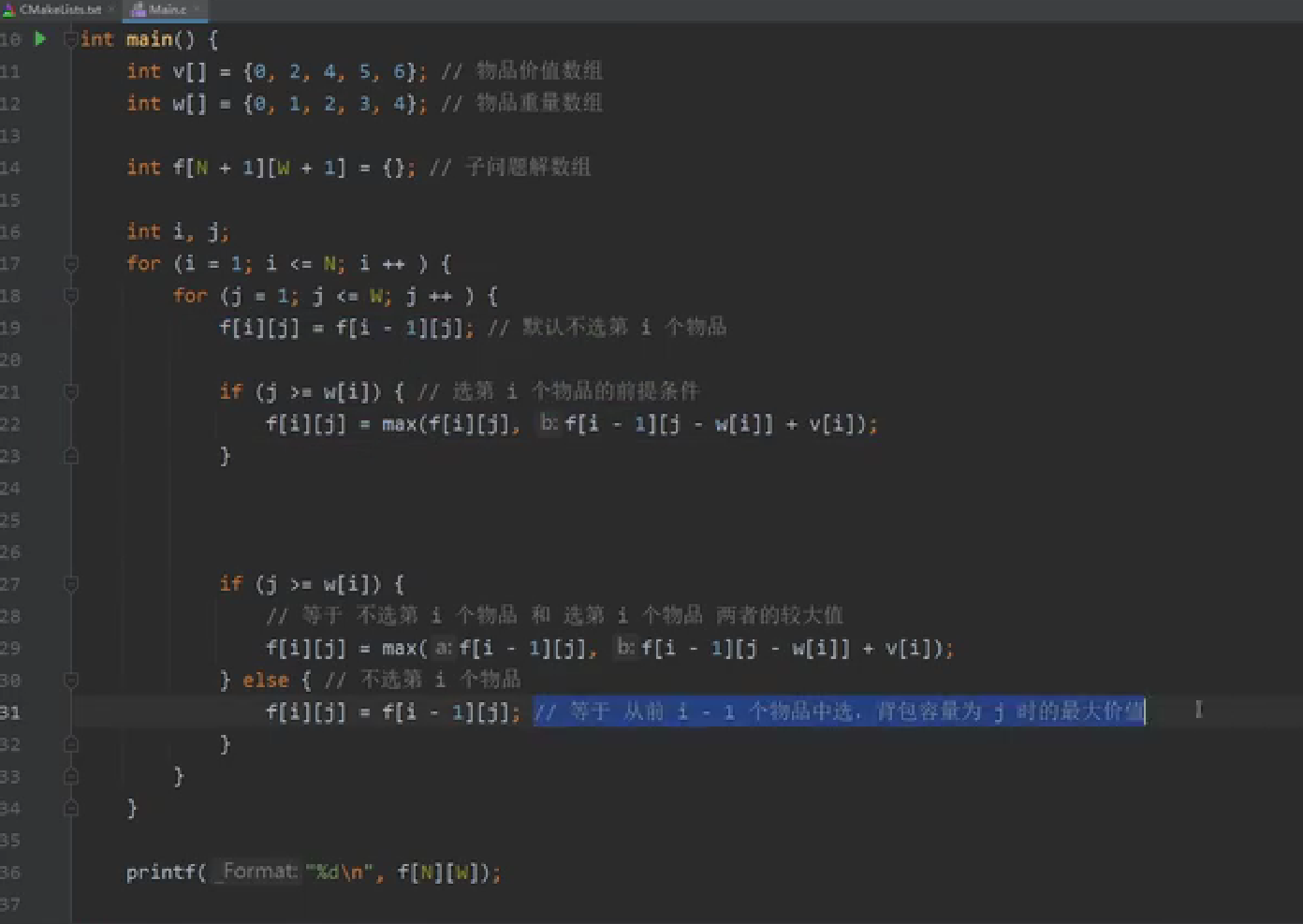The image size is (1303, 924).
Task: Collapse the outer for loop fold on line 17
Action: pyautogui.click(x=70, y=264)
